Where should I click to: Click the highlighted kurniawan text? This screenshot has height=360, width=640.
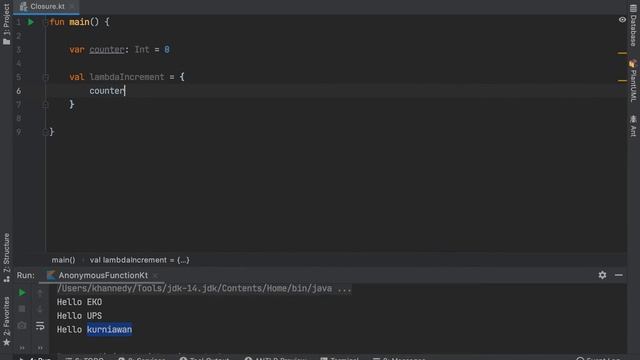click(109, 330)
